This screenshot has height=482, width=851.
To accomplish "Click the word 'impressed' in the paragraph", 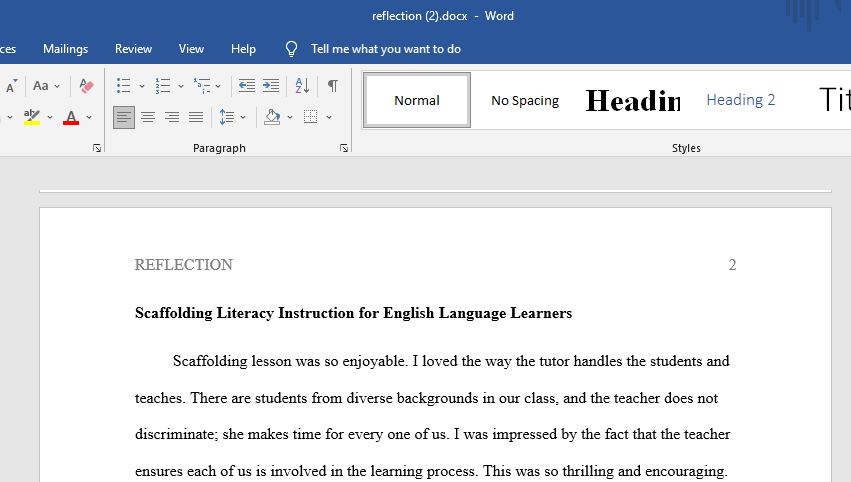I will 527,434.
